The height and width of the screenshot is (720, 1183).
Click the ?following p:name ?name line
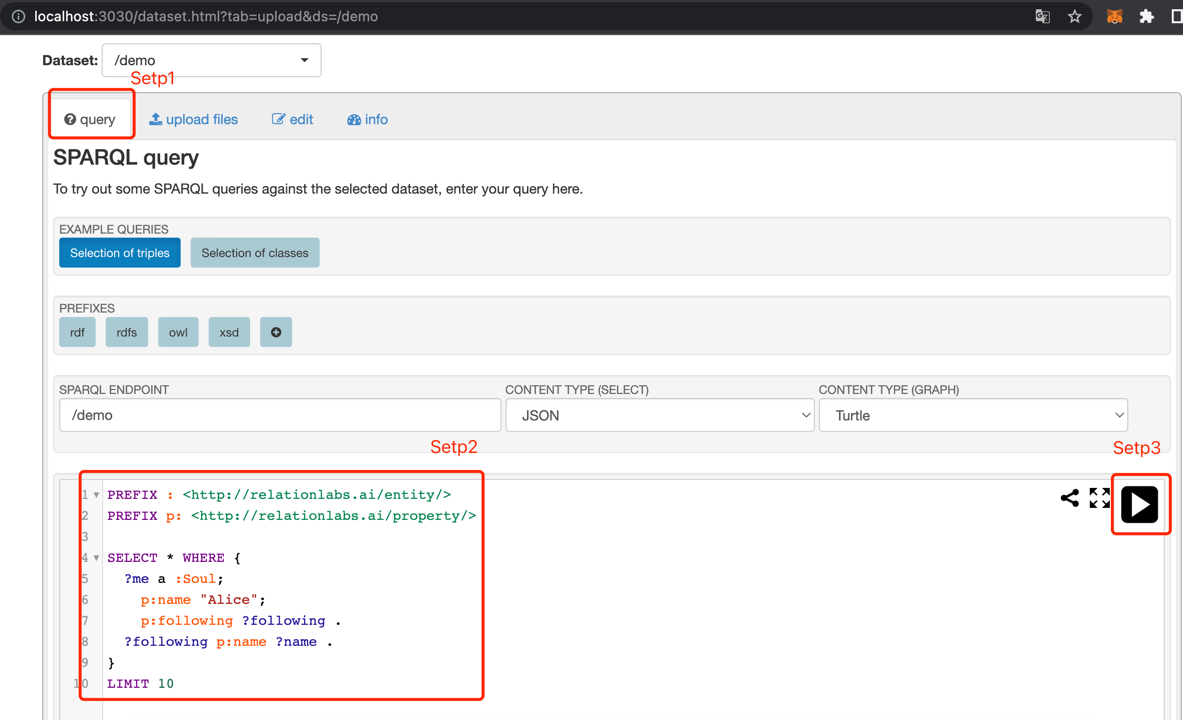pos(229,642)
